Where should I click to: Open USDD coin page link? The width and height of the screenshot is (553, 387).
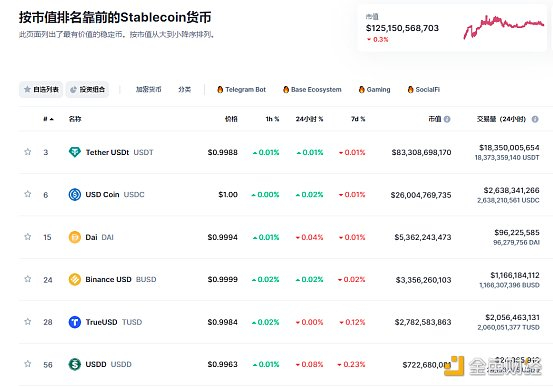108,364
